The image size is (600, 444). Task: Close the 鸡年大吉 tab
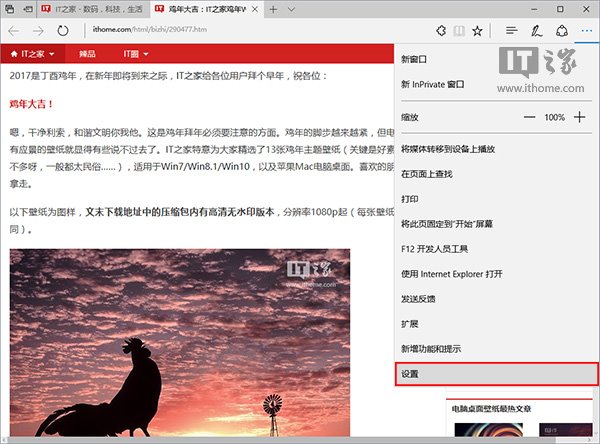pos(255,9)
